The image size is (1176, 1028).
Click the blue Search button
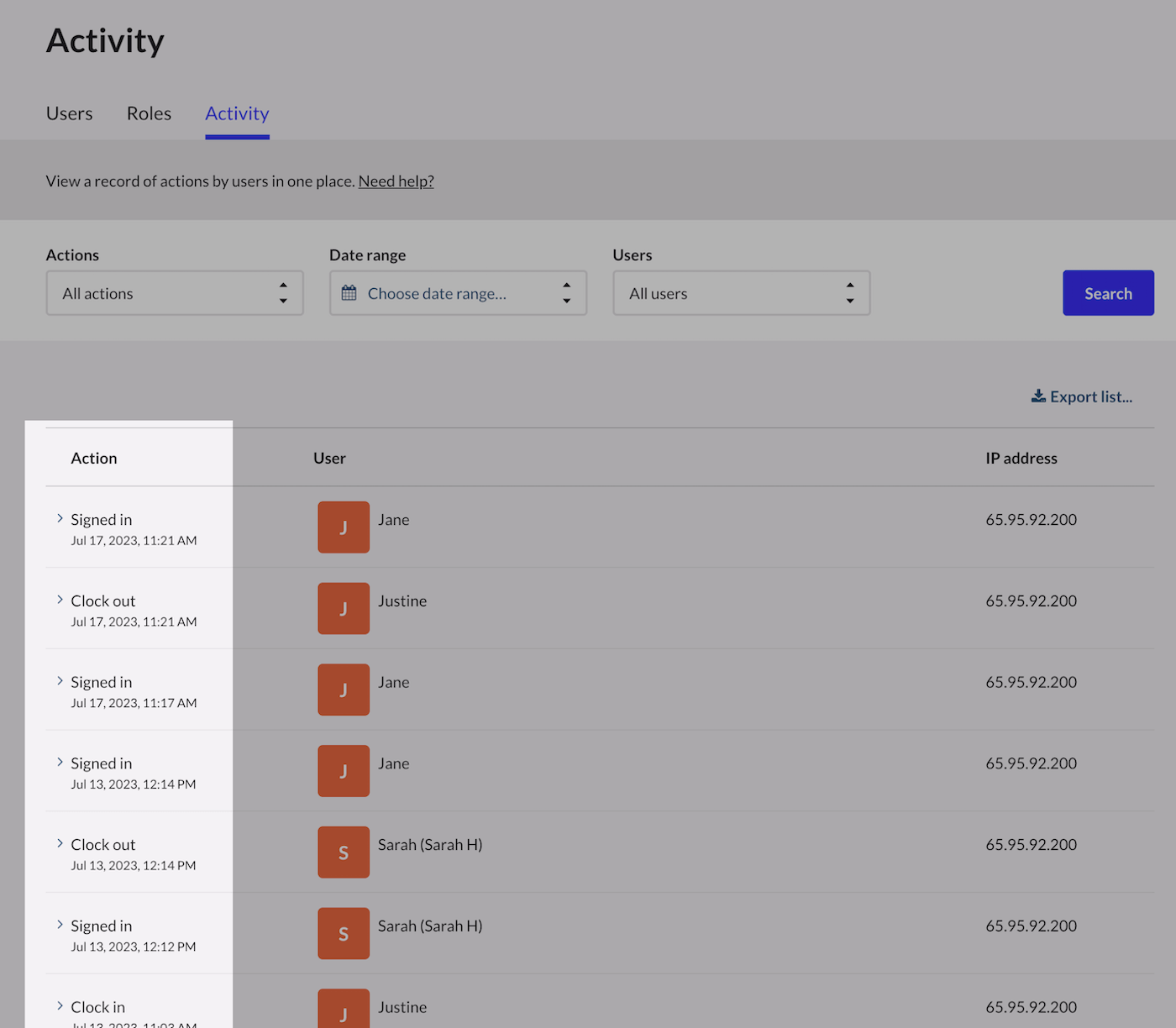click(1108, 293)
